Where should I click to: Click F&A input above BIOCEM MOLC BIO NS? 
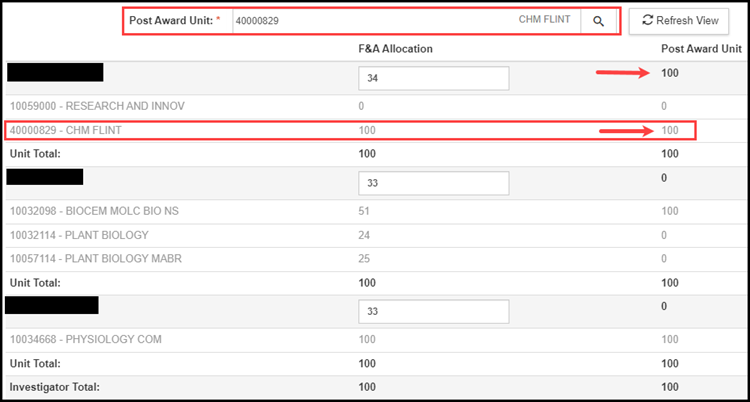pos(433,183)
